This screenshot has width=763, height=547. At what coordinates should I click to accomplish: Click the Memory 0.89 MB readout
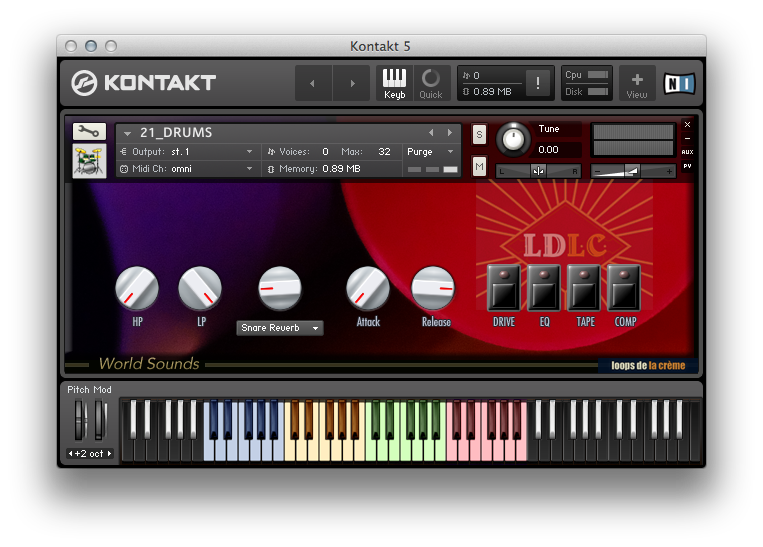coord(314,169)
